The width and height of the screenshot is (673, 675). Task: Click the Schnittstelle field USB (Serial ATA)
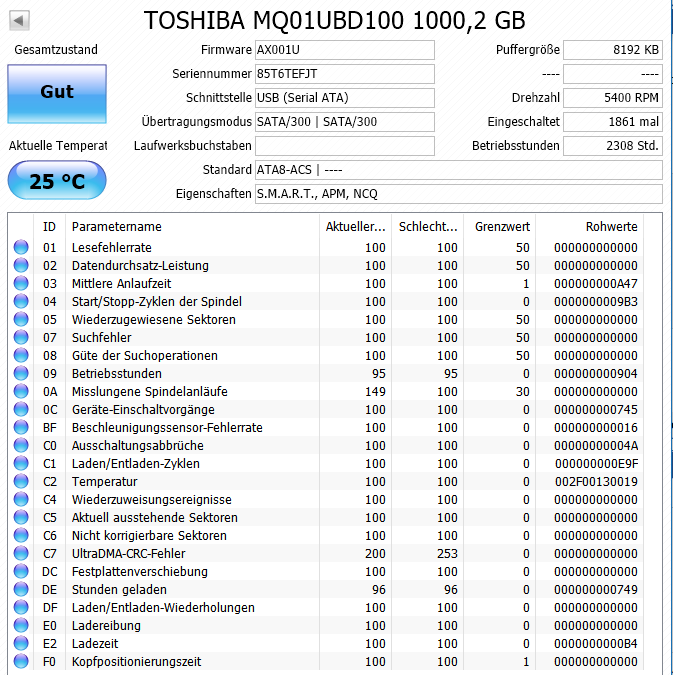tap(344, 98)
